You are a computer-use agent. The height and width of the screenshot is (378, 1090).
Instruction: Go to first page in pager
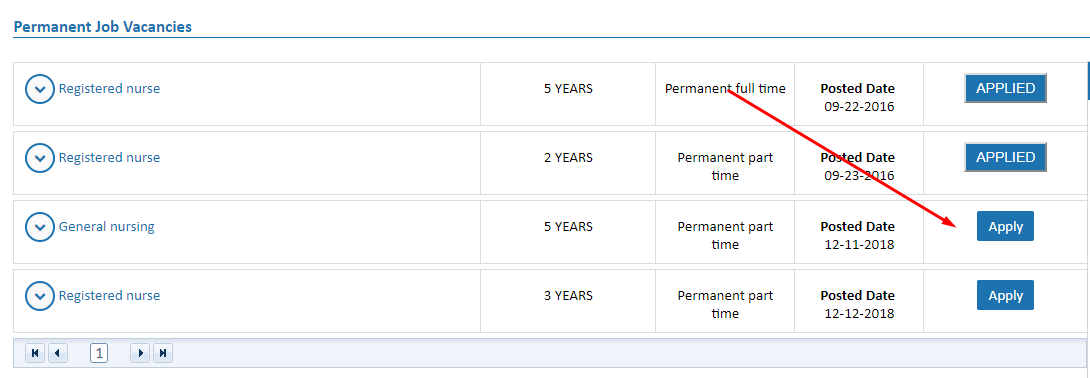(x=35, y=354)
